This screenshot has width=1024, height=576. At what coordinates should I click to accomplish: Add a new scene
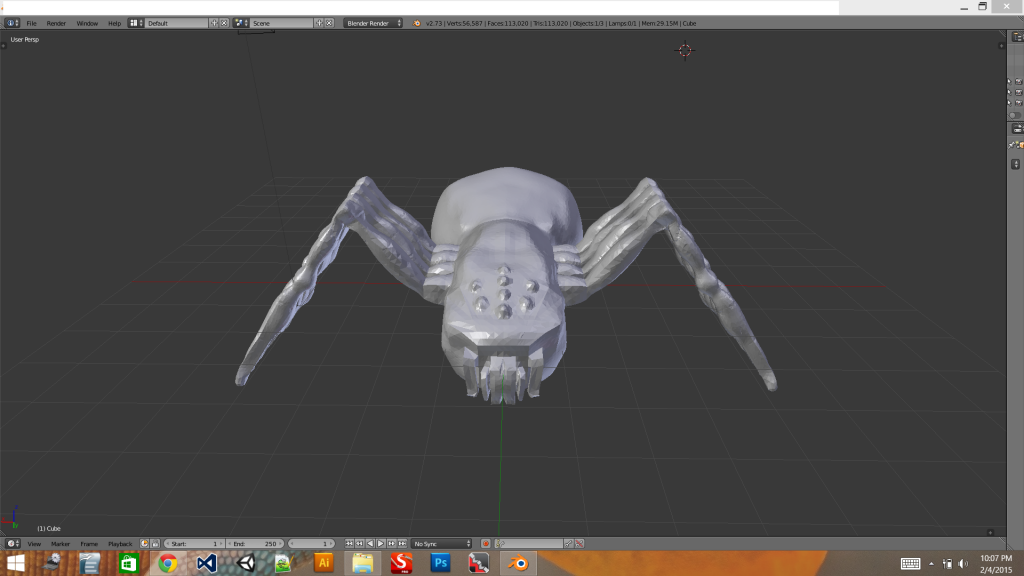pyautogui.click(x=319, y=23)
